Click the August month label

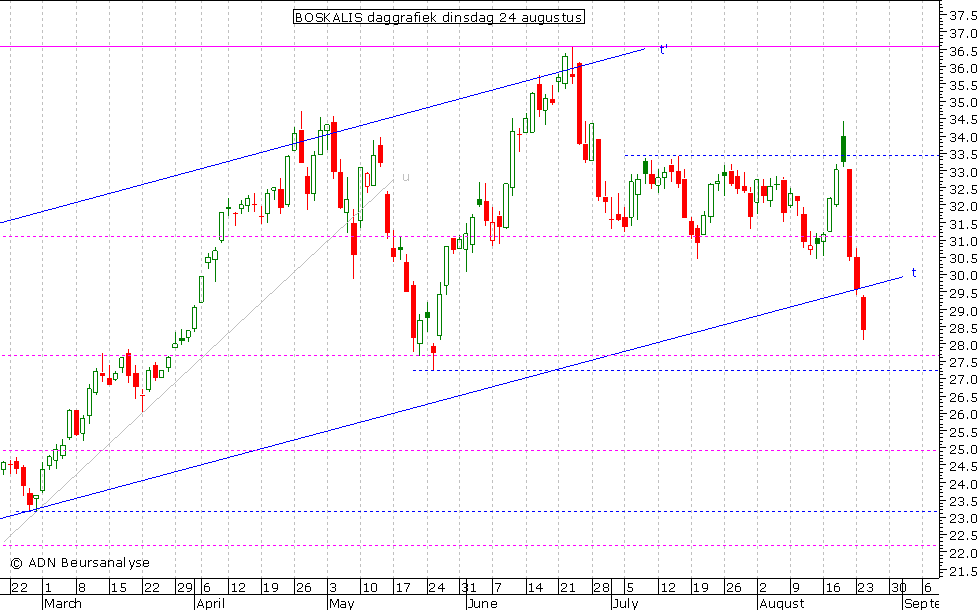pos(782,603)
